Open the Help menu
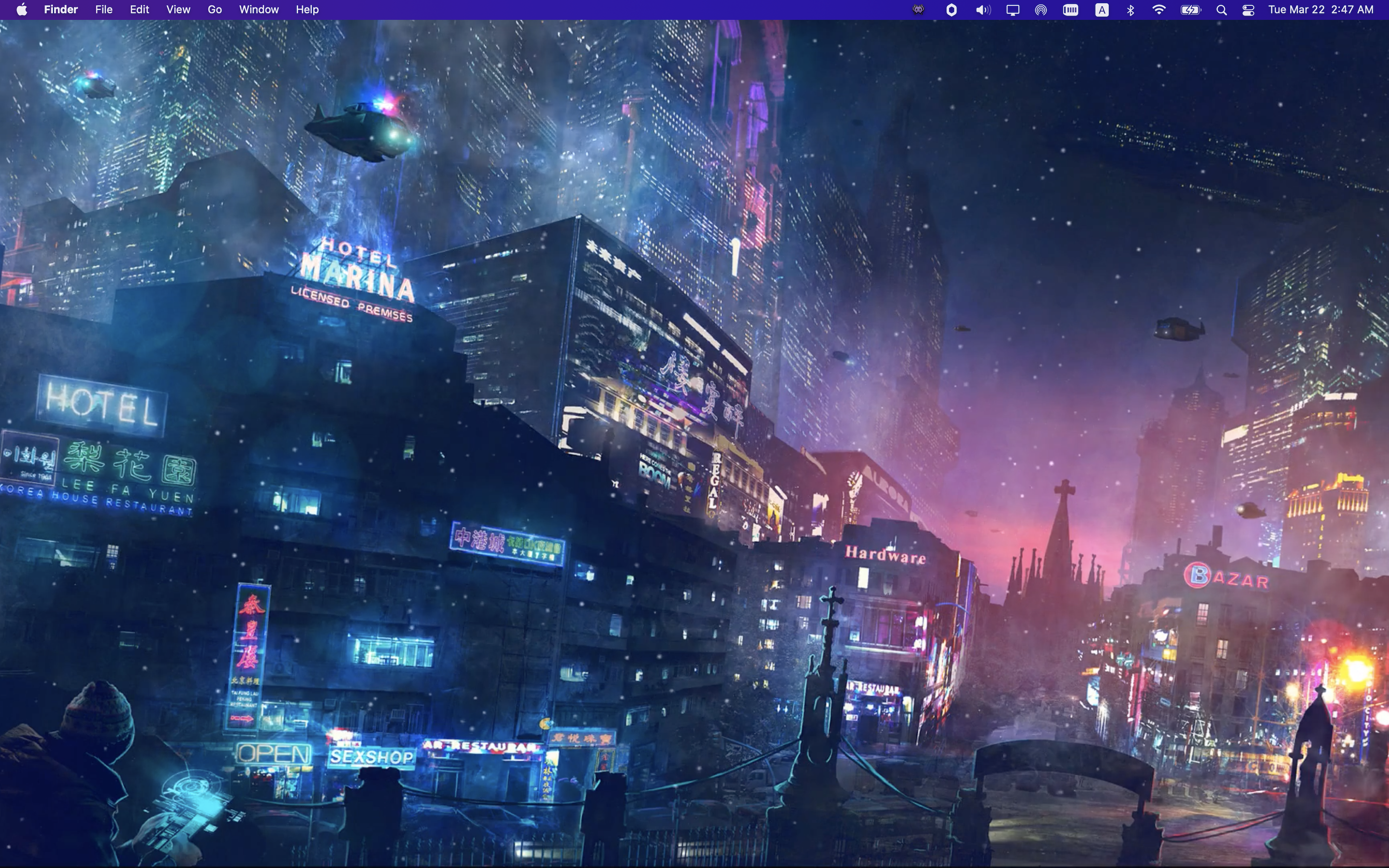 [307, 9]
